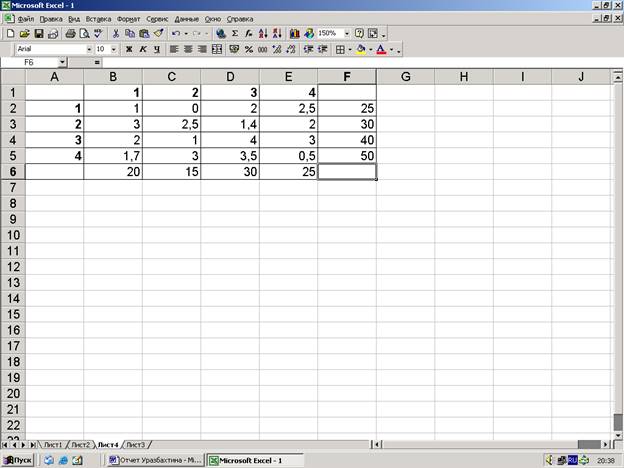Merge and center selected cells

pyautogui.click(x=217, y=49)
